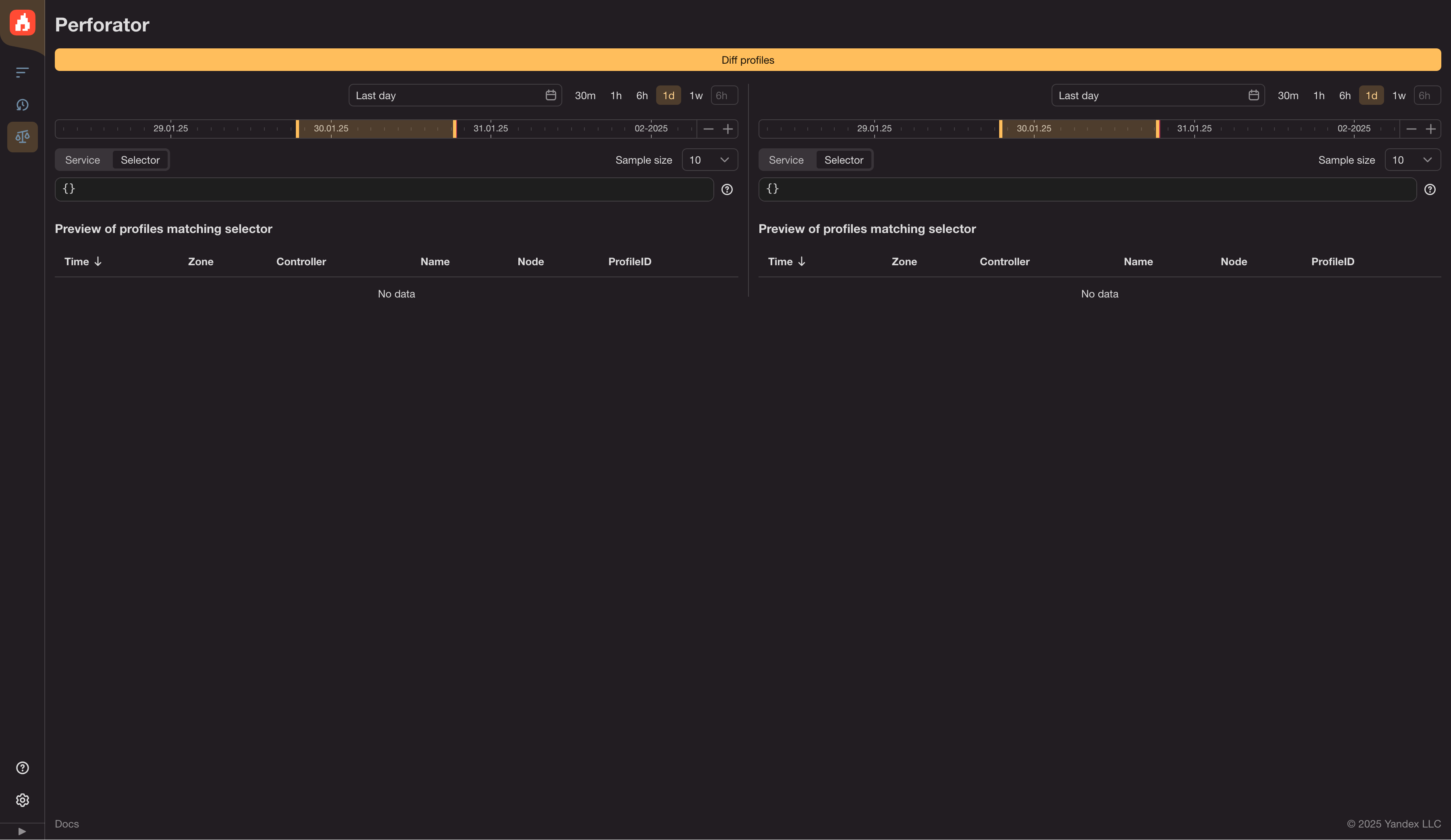1451x840 pixels.
Task: Open the Docs link
Action: (66, 824)
